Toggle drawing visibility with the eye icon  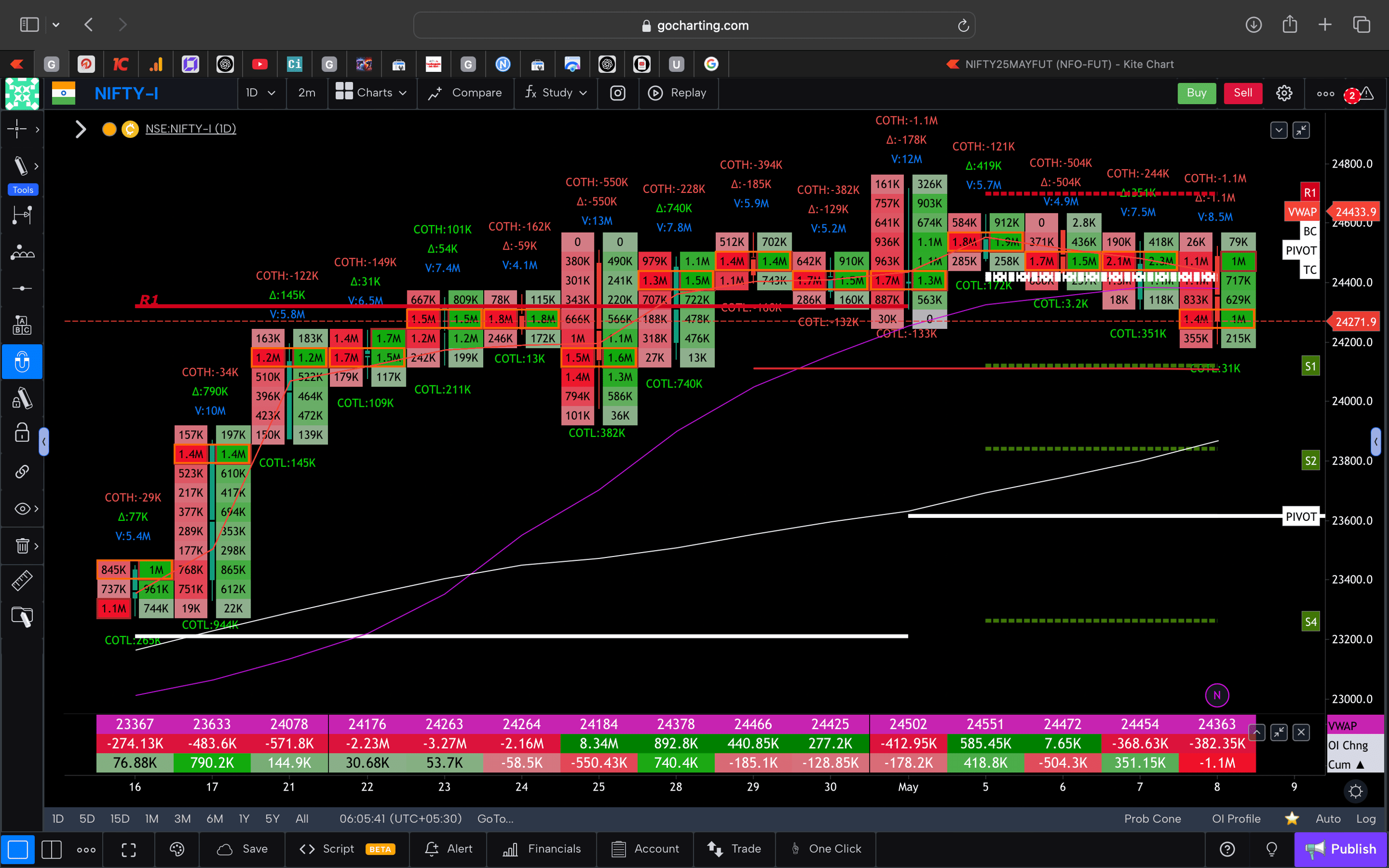point(22,508)
